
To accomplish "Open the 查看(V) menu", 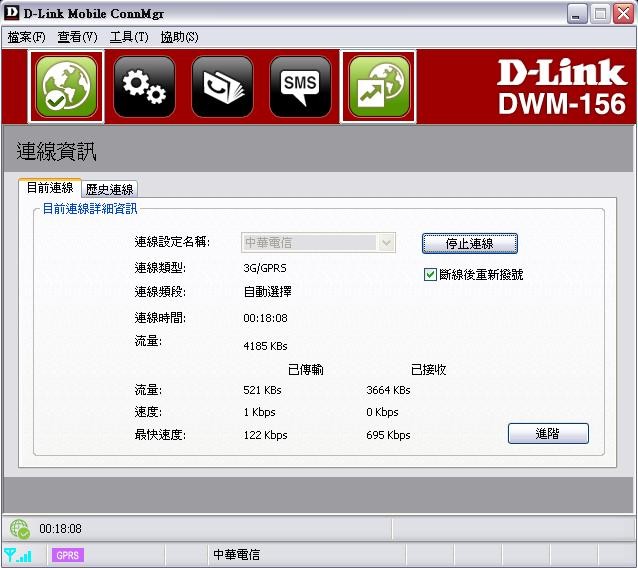I will click(77, 37).
